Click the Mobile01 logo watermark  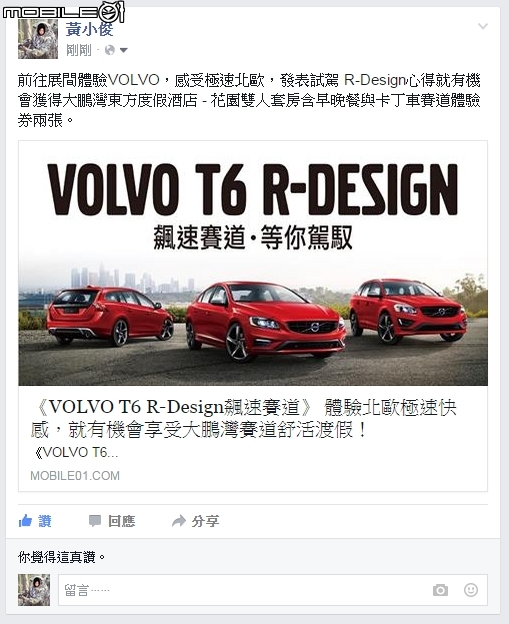point(64,12)
